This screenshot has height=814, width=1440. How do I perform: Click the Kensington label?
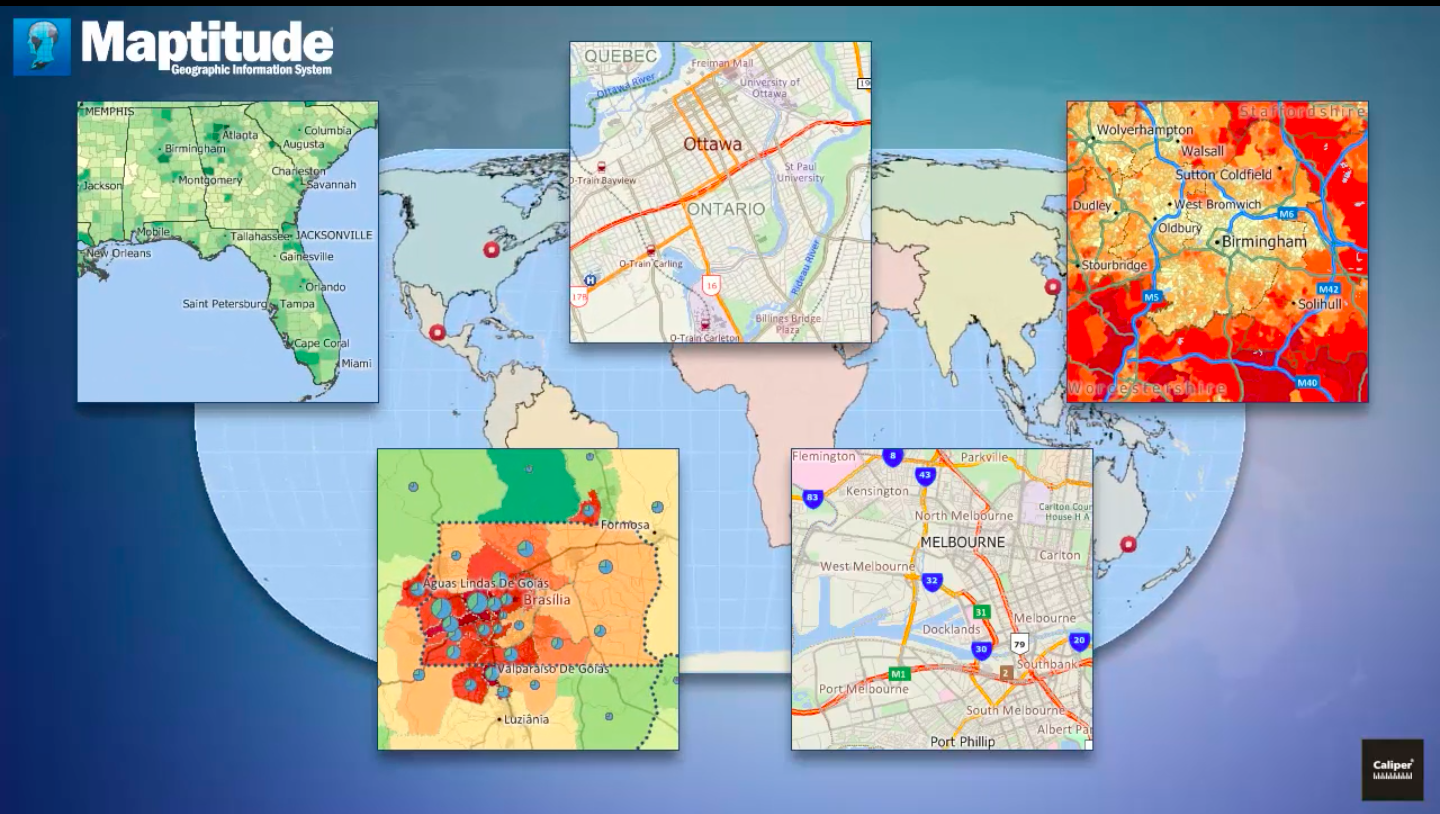[x=877, y=491]
